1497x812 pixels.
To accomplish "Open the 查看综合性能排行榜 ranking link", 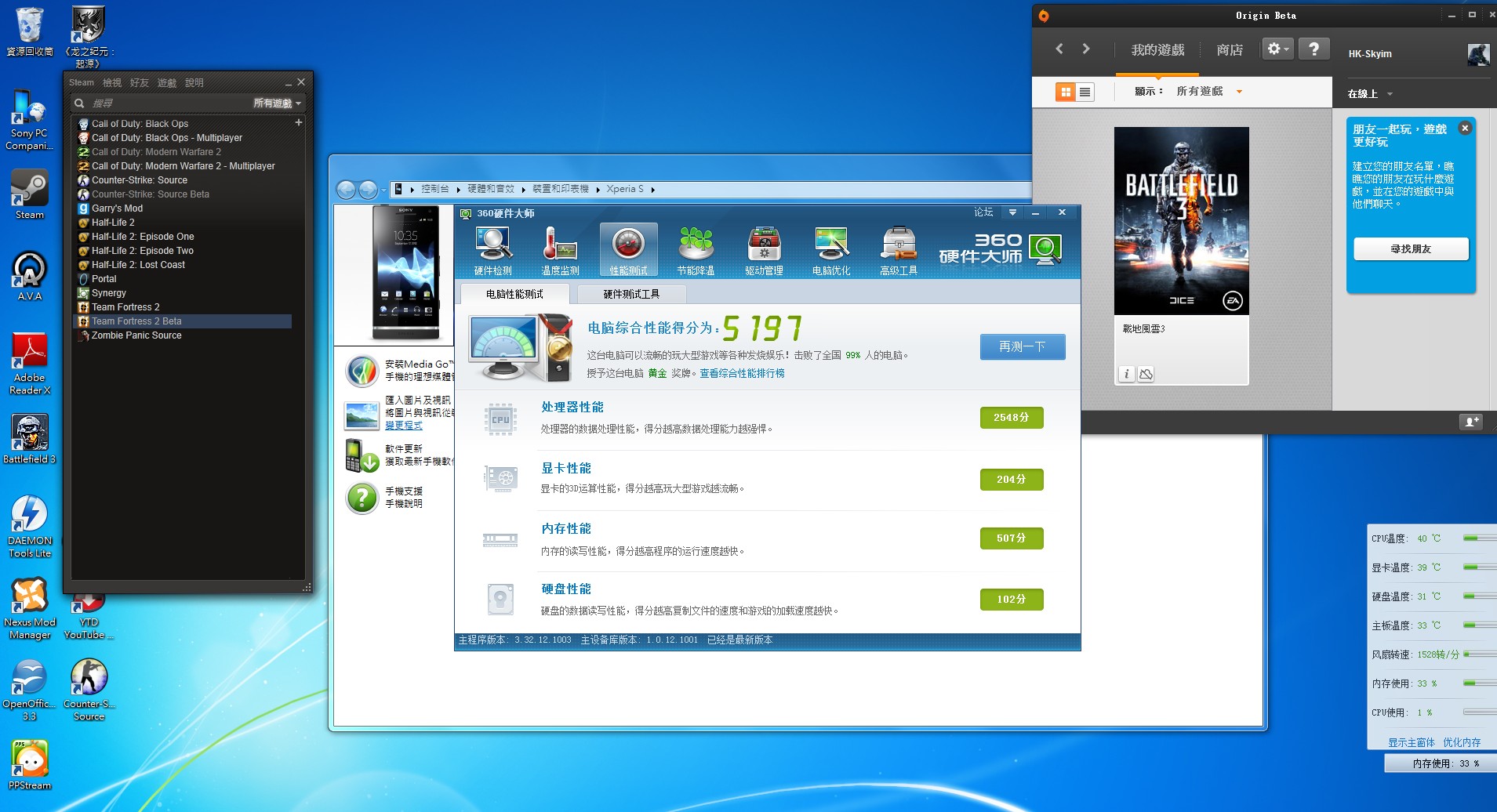I will tap(742, 374).
